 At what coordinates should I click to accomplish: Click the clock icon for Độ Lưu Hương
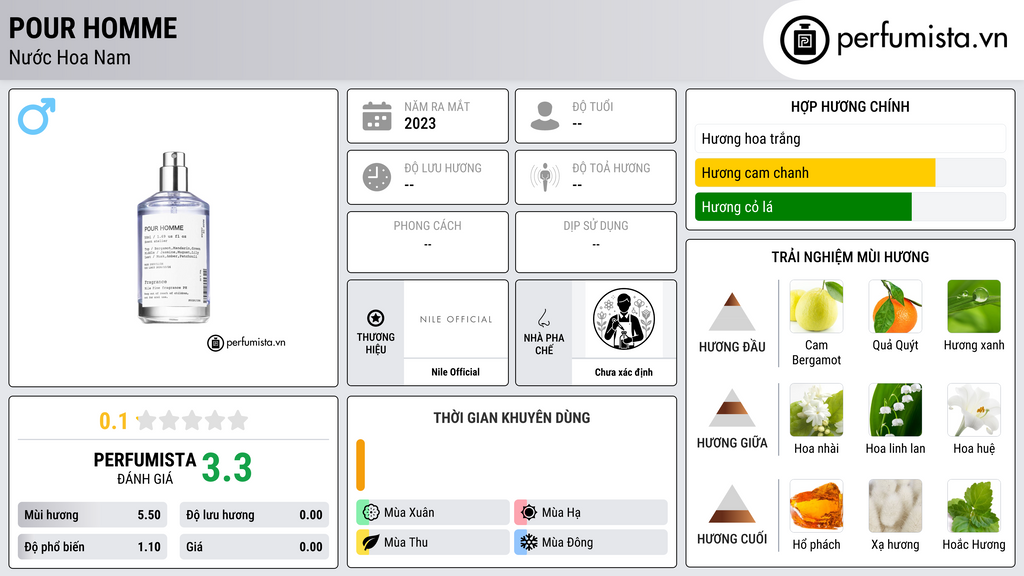click(x=377, y=177)
